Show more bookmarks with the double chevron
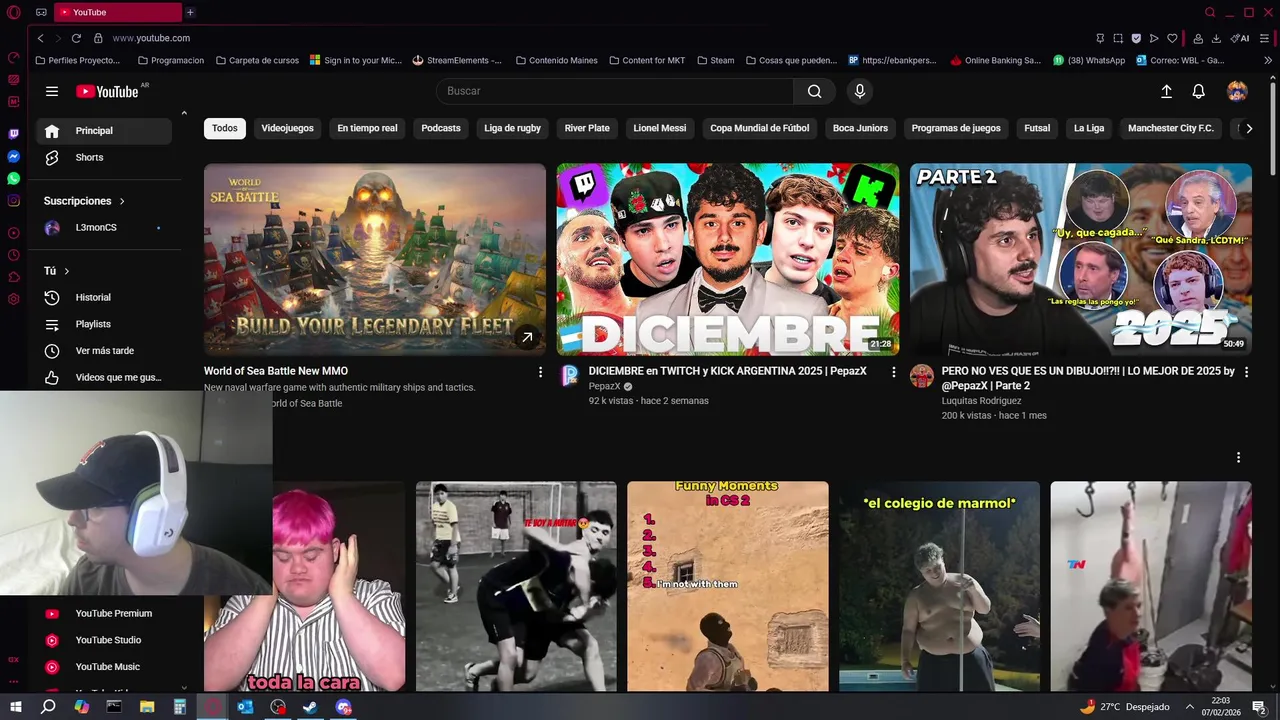The image size is (1280, 720). point(1268,60)
